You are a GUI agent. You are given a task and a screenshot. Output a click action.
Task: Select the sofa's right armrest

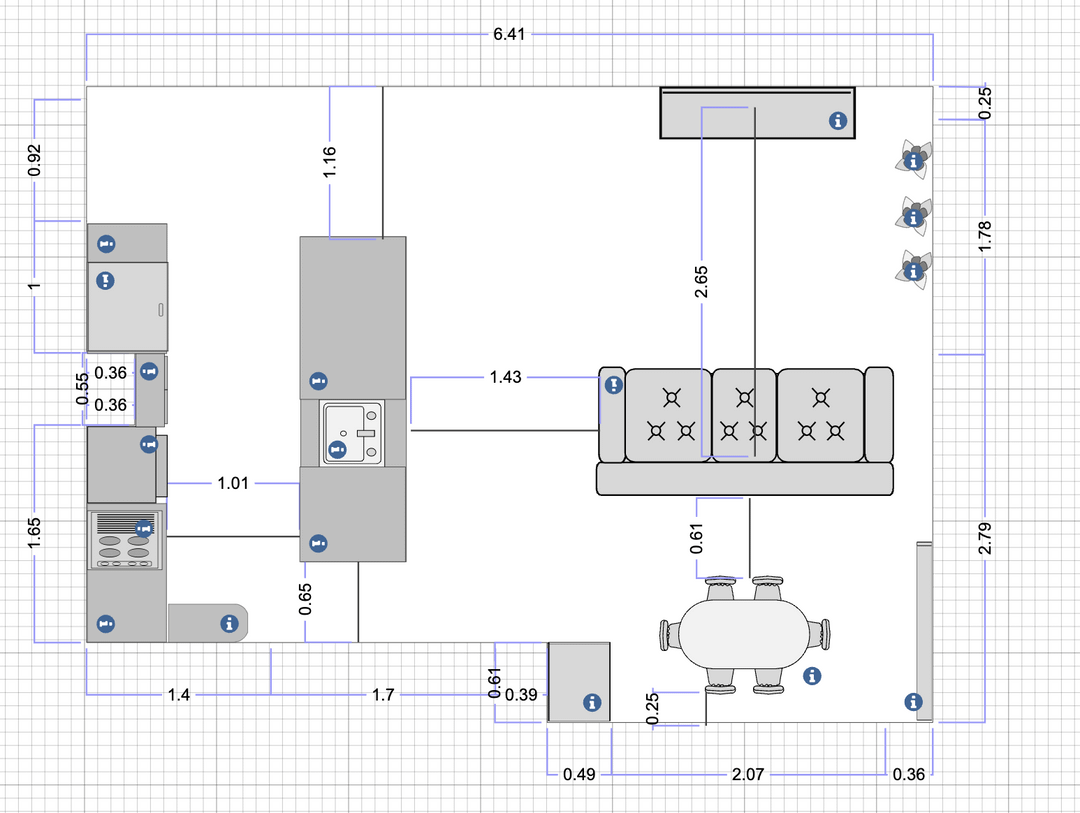(x=879, y=415)
